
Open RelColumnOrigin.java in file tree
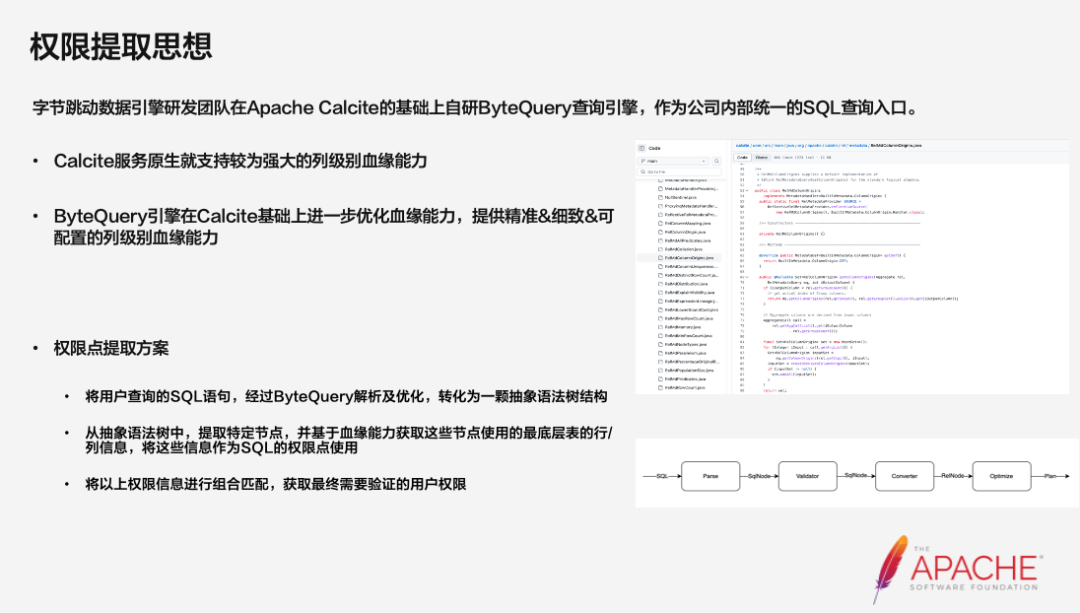[685, 232]
